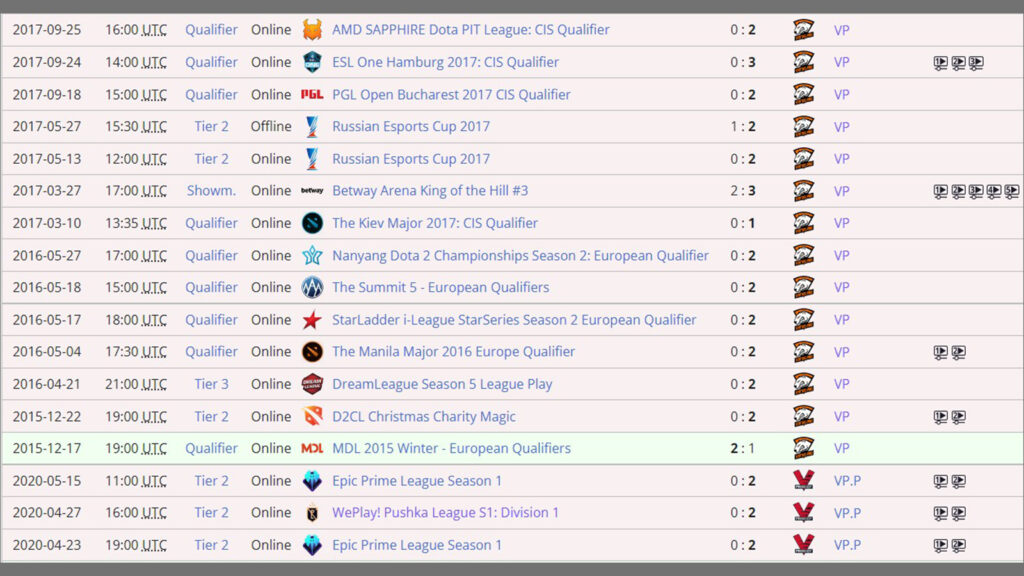Click the MDL 2015 Winter logo icon
Screen dimensions: 1024x576
312,448
